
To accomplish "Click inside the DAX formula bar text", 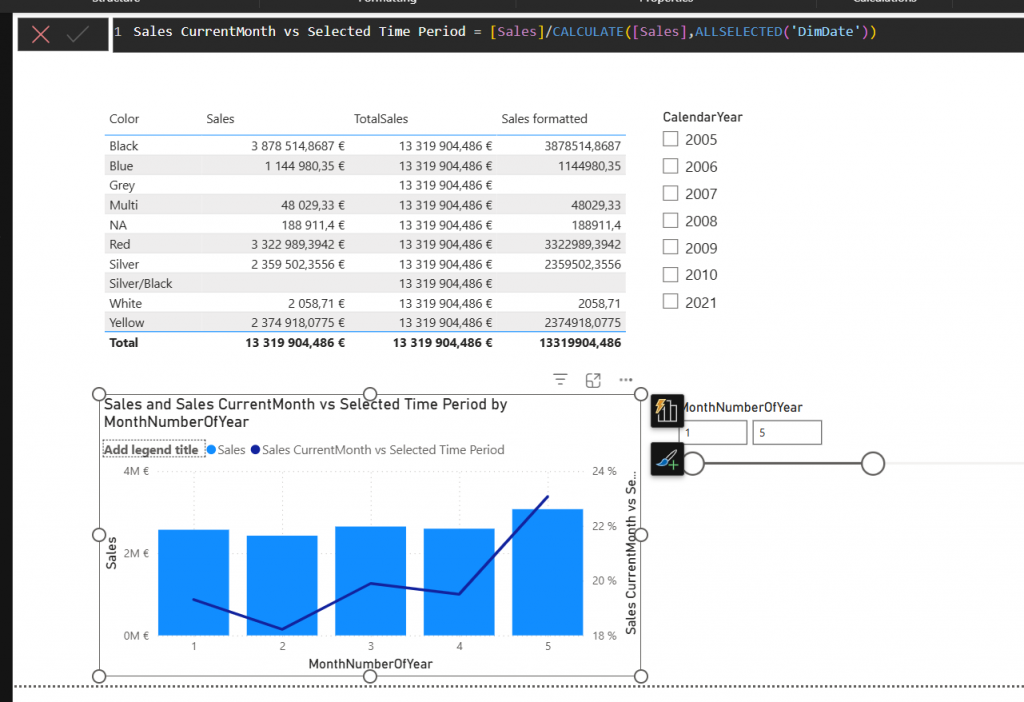I will click(x=500, y=32).
